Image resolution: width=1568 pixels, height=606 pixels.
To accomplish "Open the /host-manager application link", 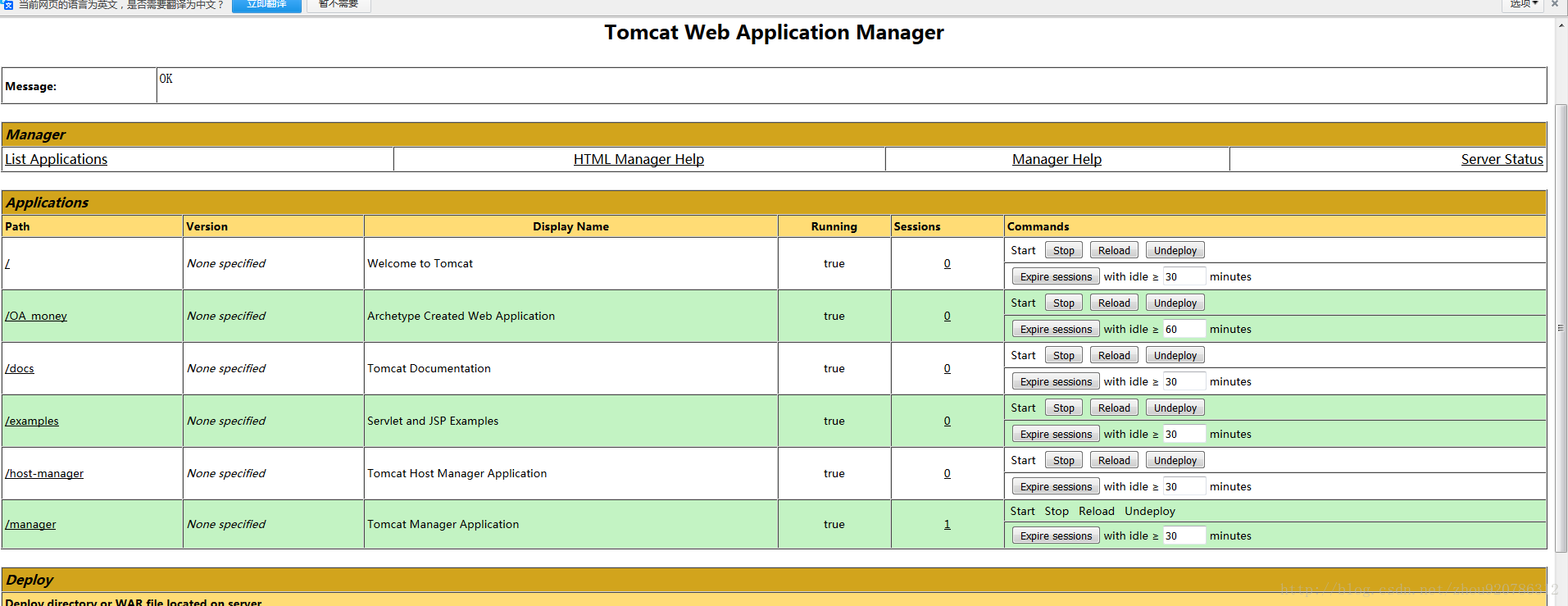I will [44, 473].
